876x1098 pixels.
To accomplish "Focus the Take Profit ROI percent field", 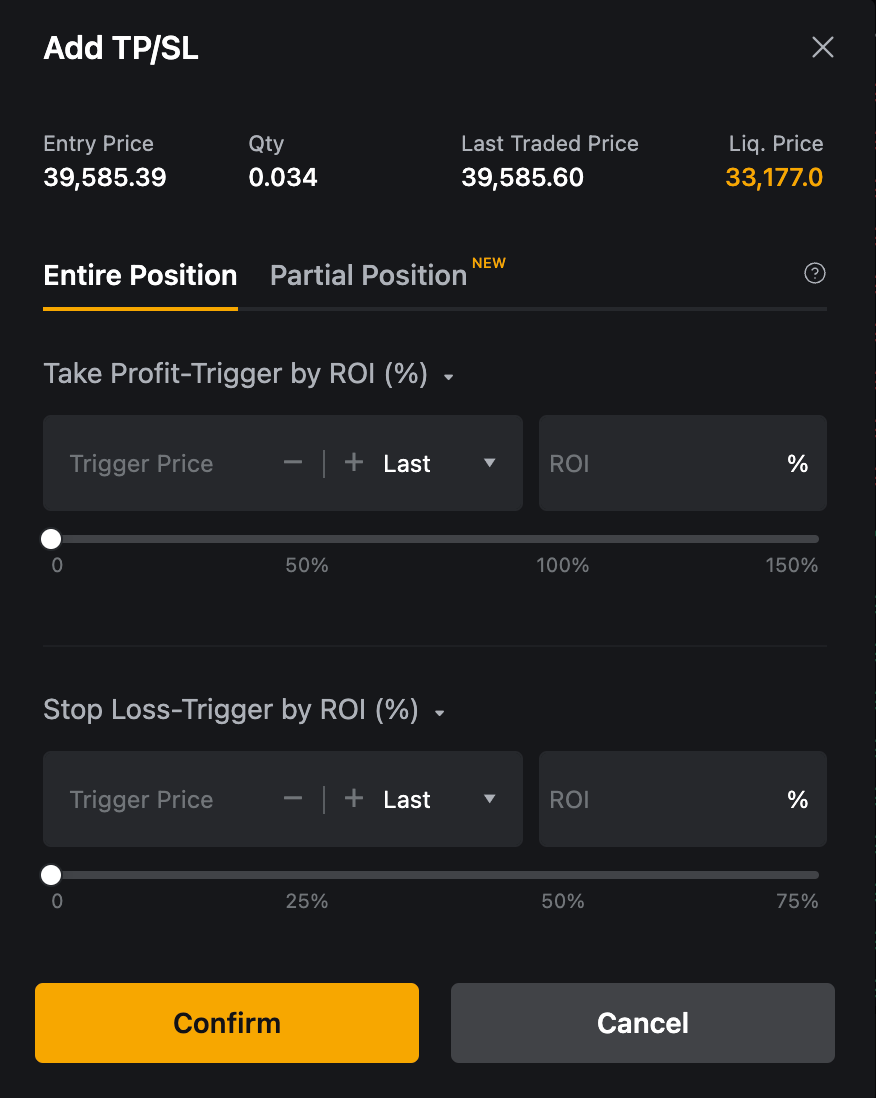I will [683, 463].
